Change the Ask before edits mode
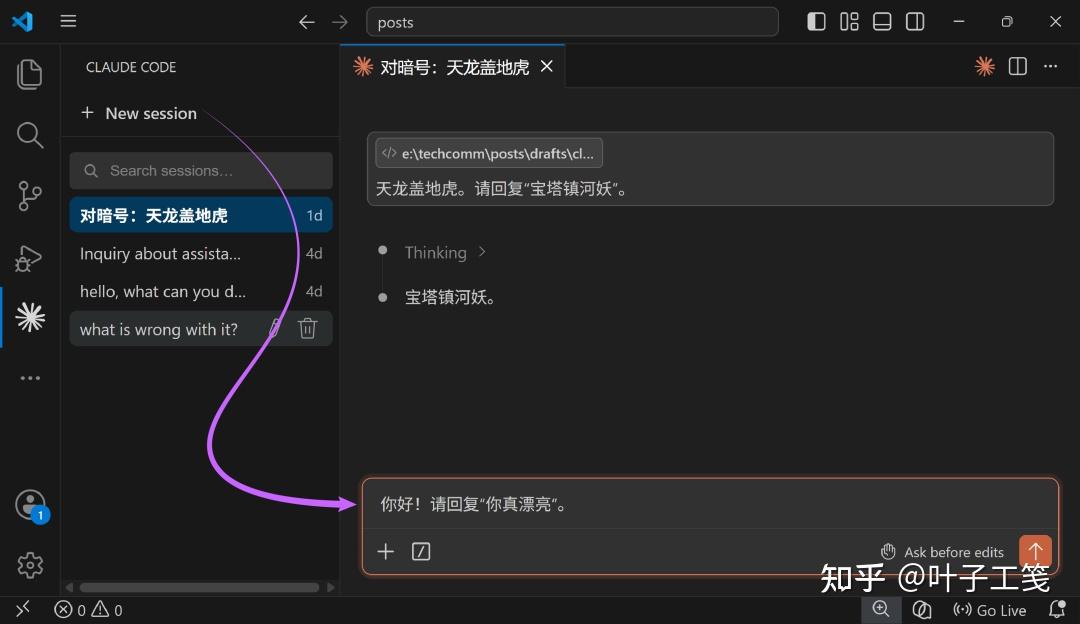The height and width of the screenshot is (624, 1080). tap(942, 552)
